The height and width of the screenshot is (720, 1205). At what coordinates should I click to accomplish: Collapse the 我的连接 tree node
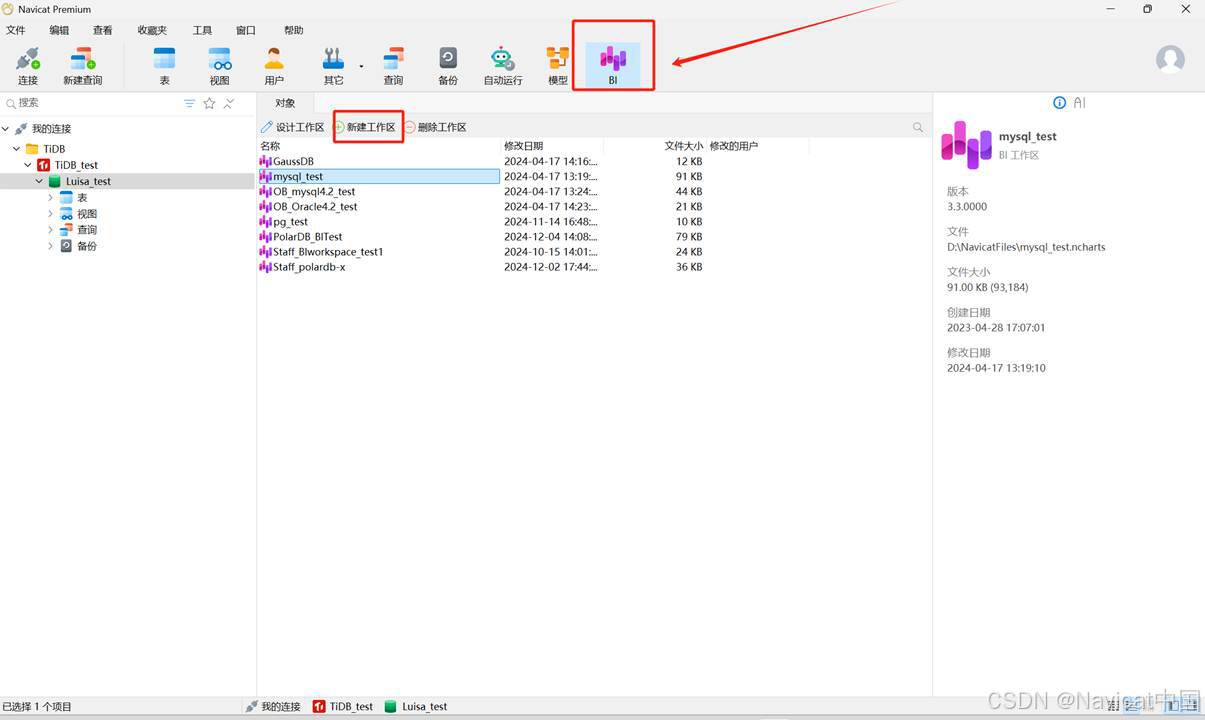tap(6, 129)
